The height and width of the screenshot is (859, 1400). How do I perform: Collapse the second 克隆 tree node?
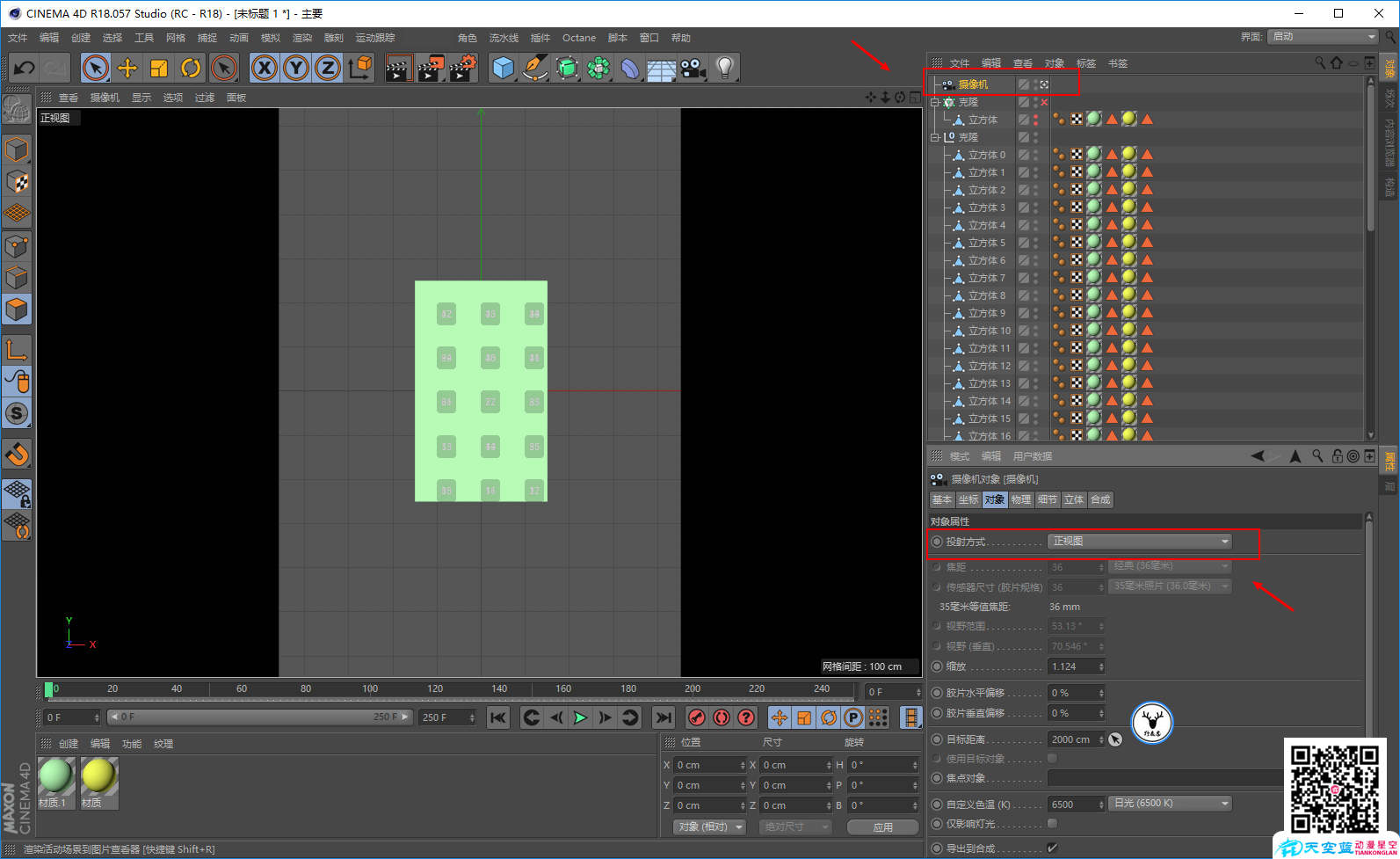coord(935,137)
